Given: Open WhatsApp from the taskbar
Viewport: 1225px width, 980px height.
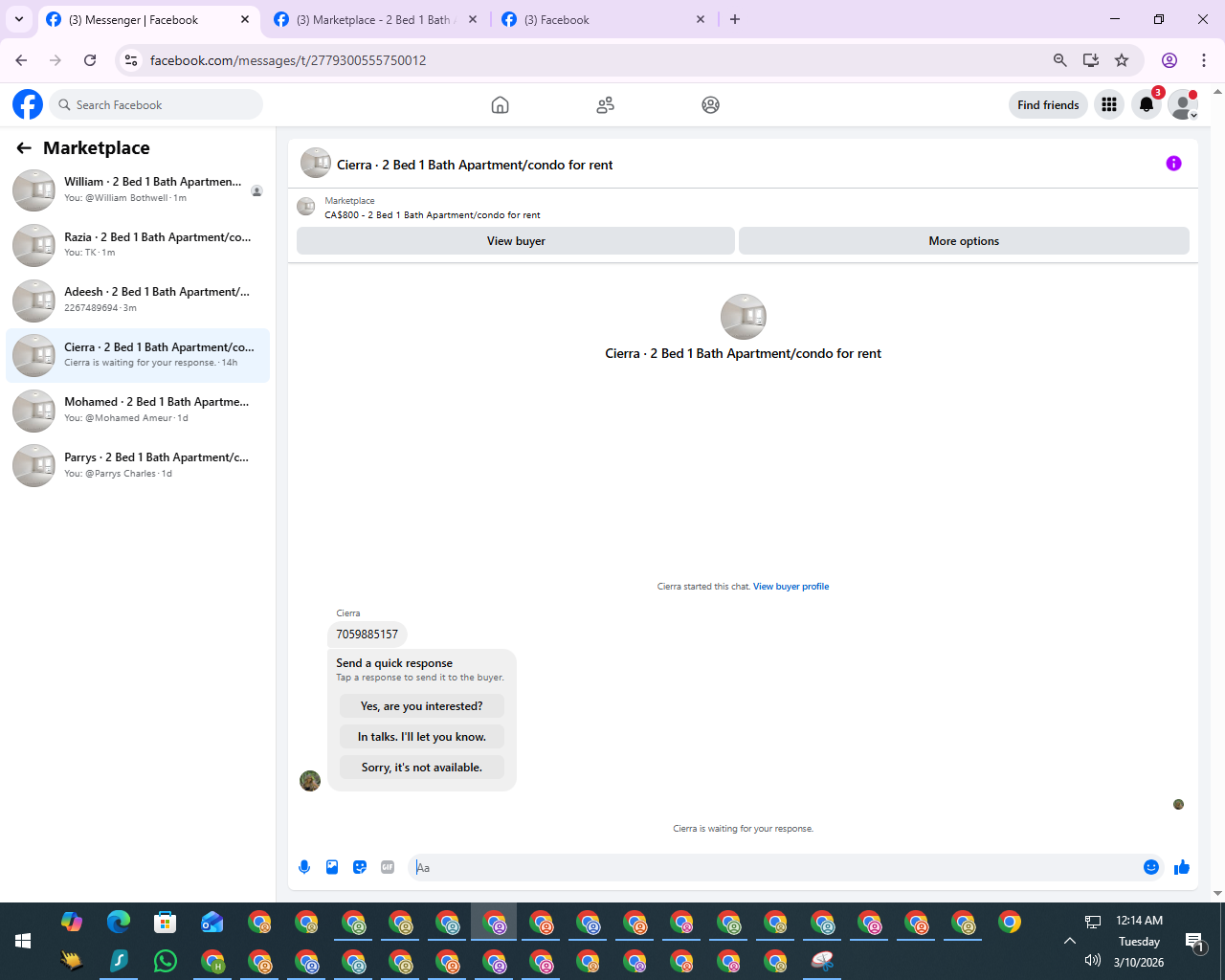Looking at the screenshot, I should [166, 961].
